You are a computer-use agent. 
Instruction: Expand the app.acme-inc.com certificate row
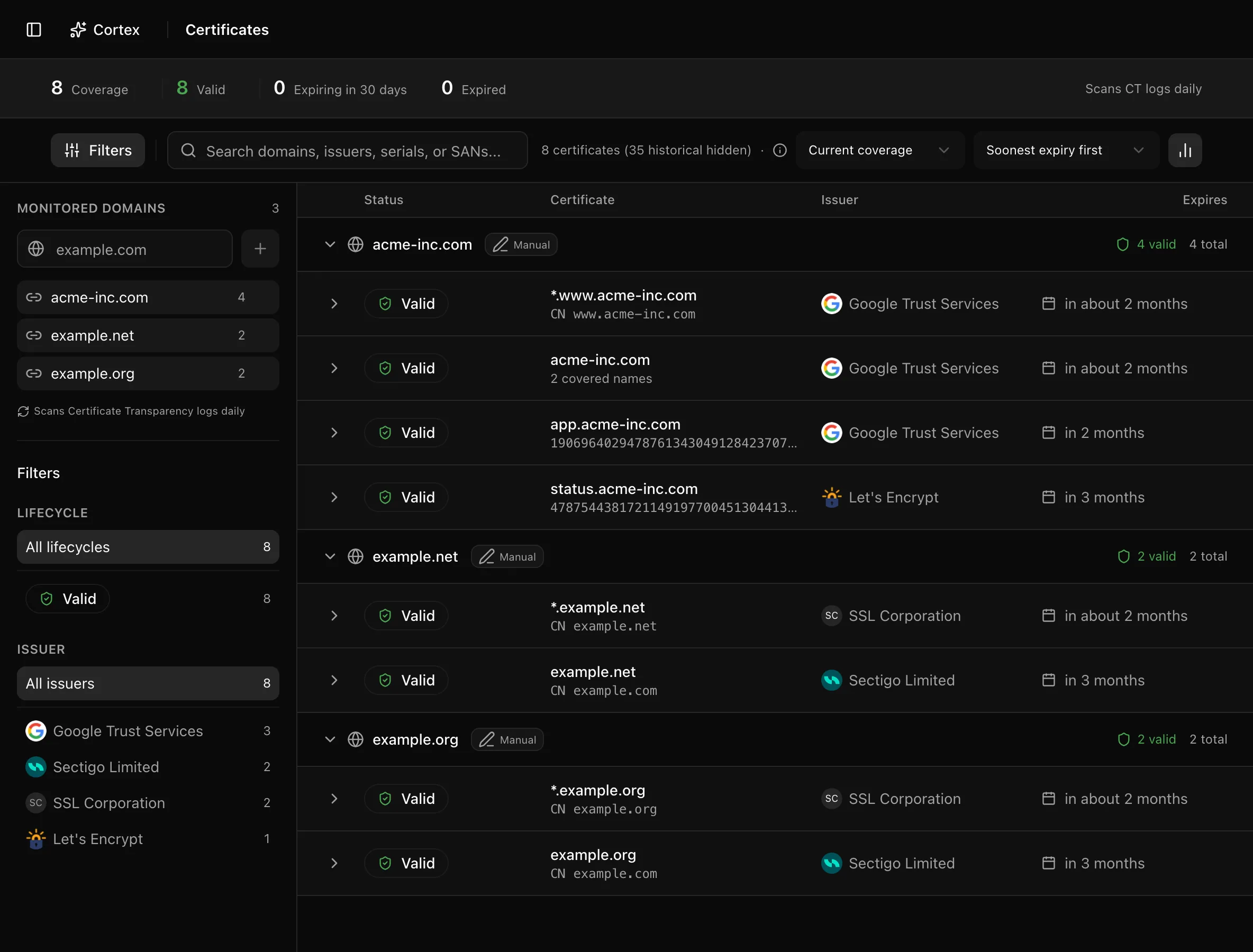[x=334, y=433]
